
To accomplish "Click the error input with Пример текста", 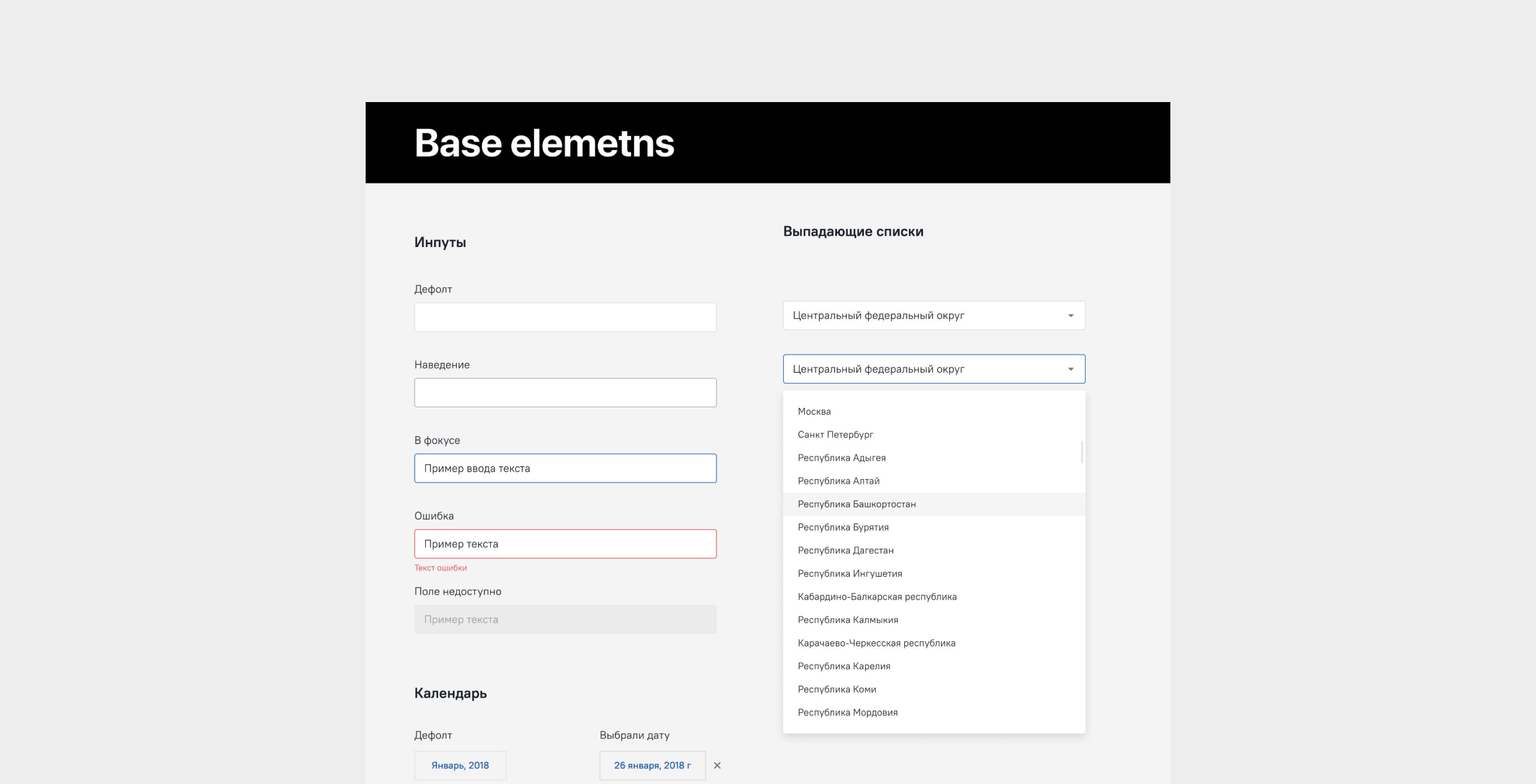I will tap(565, 544).
